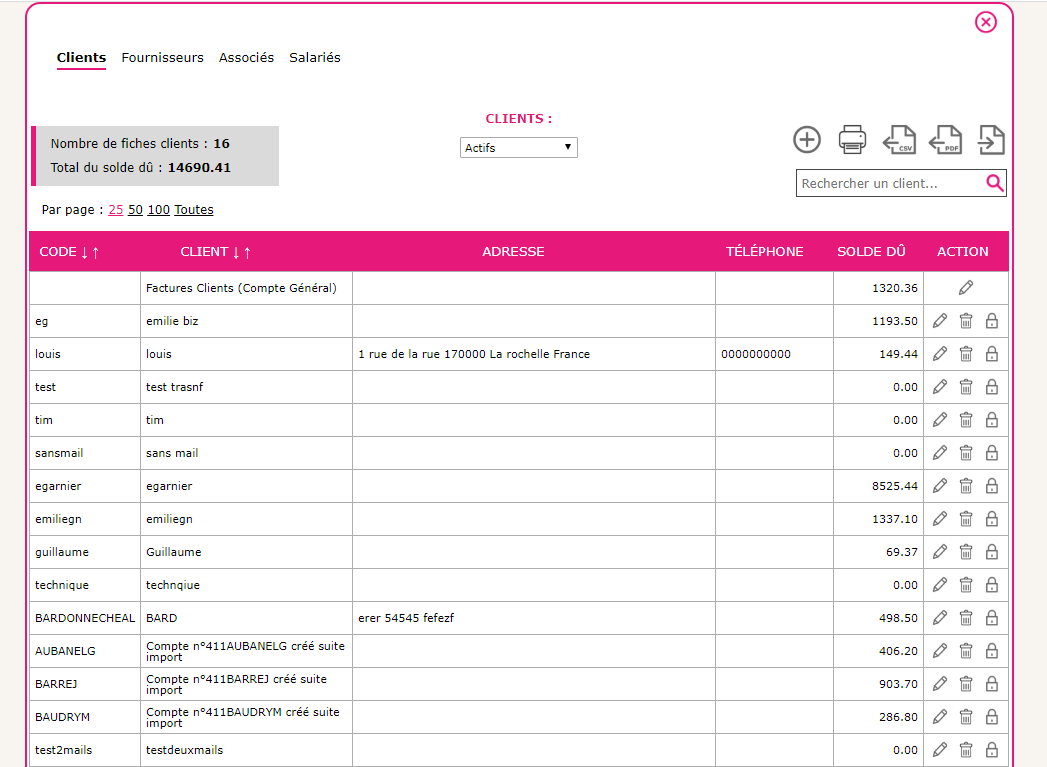
Task: Delete the test trasnf client
Action: point(966,387)
